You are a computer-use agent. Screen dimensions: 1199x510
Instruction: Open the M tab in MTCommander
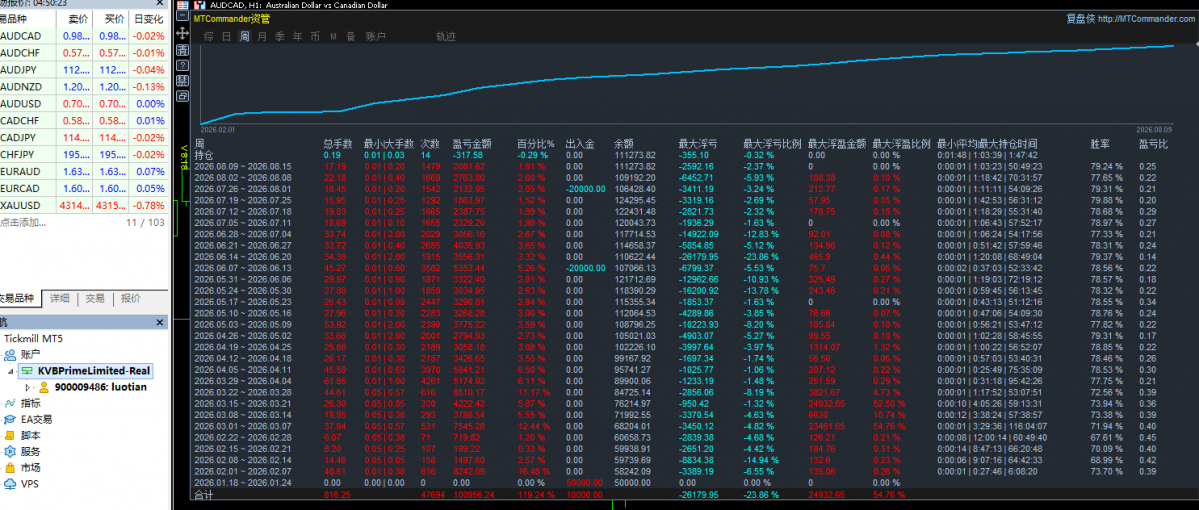[333, 36]
